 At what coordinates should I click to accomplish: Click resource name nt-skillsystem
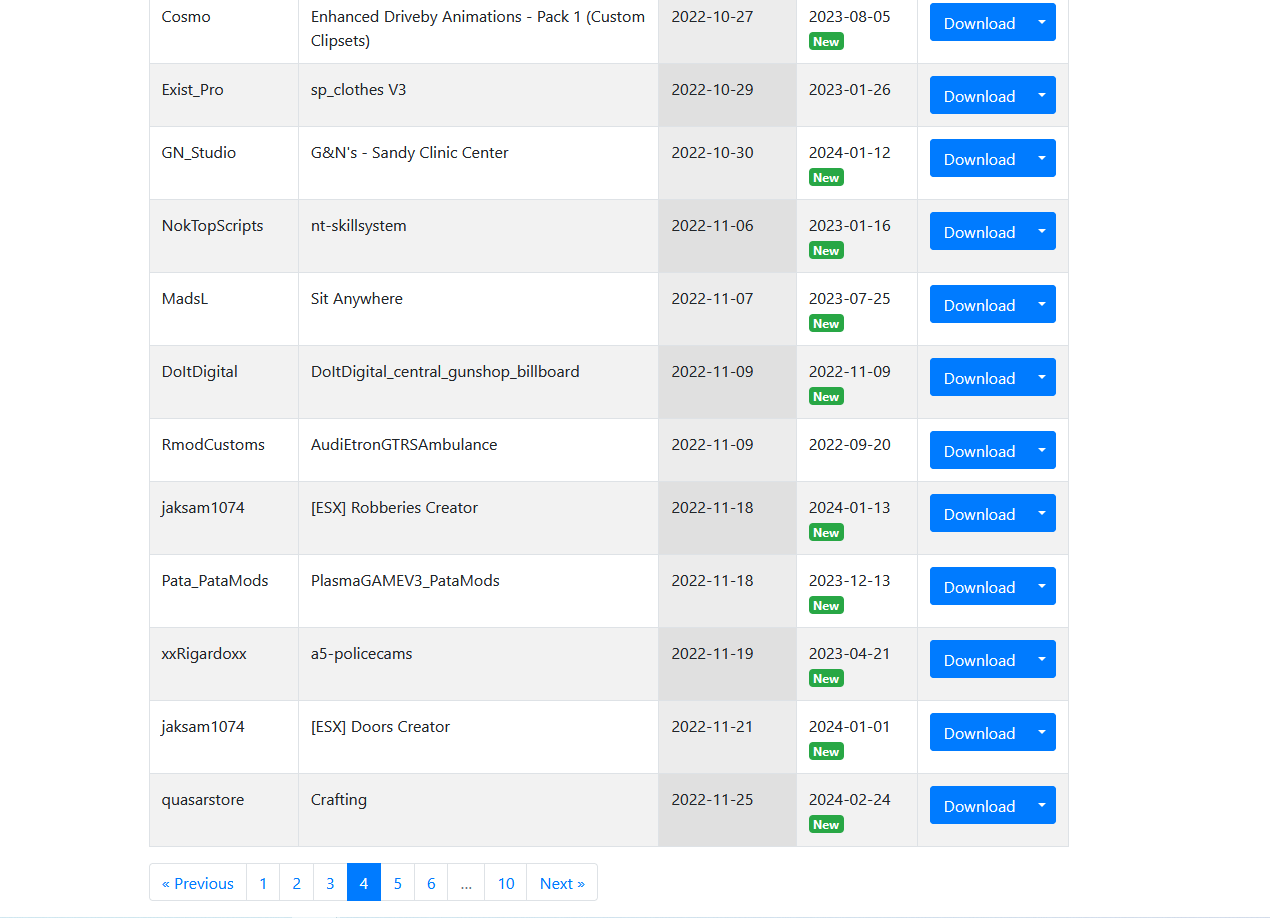click(359, 225)
